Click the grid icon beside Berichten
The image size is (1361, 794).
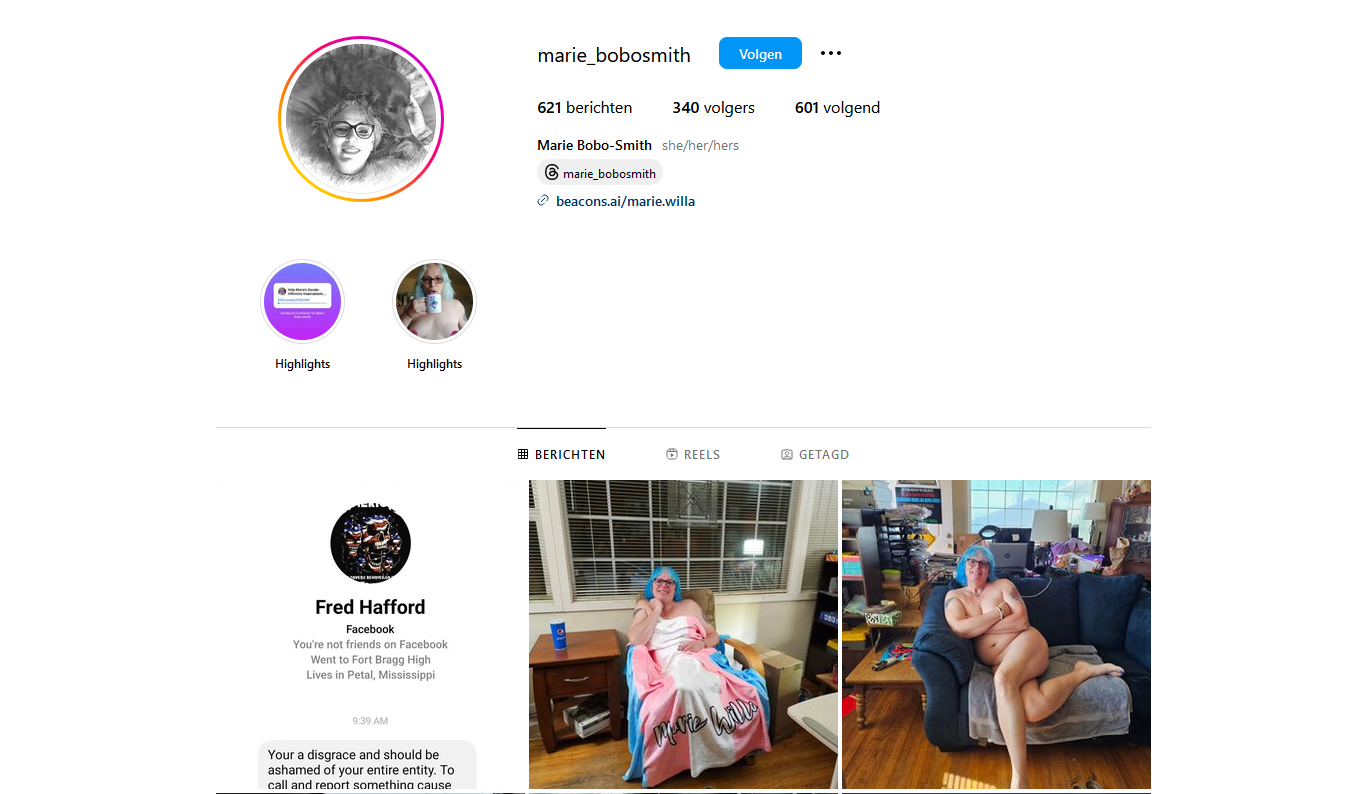pyautogui.click(x=523, y=454)
